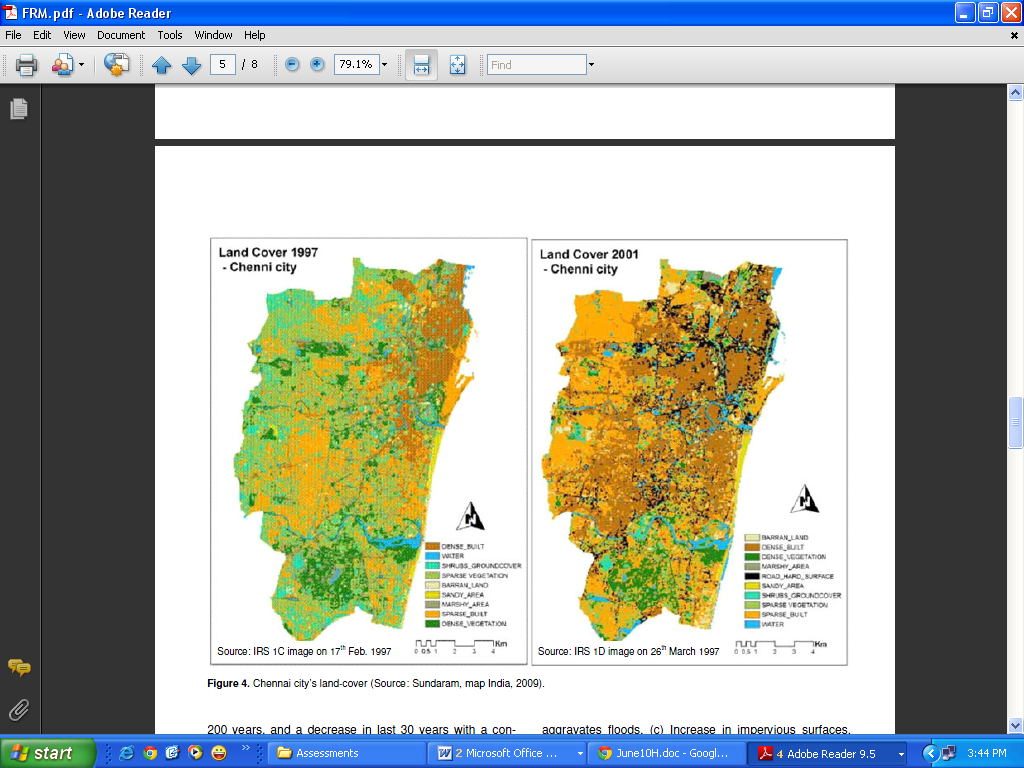Open the Tools menu
The height and width of the screenshot is (768, 1024).
click(x=170, y=35)
